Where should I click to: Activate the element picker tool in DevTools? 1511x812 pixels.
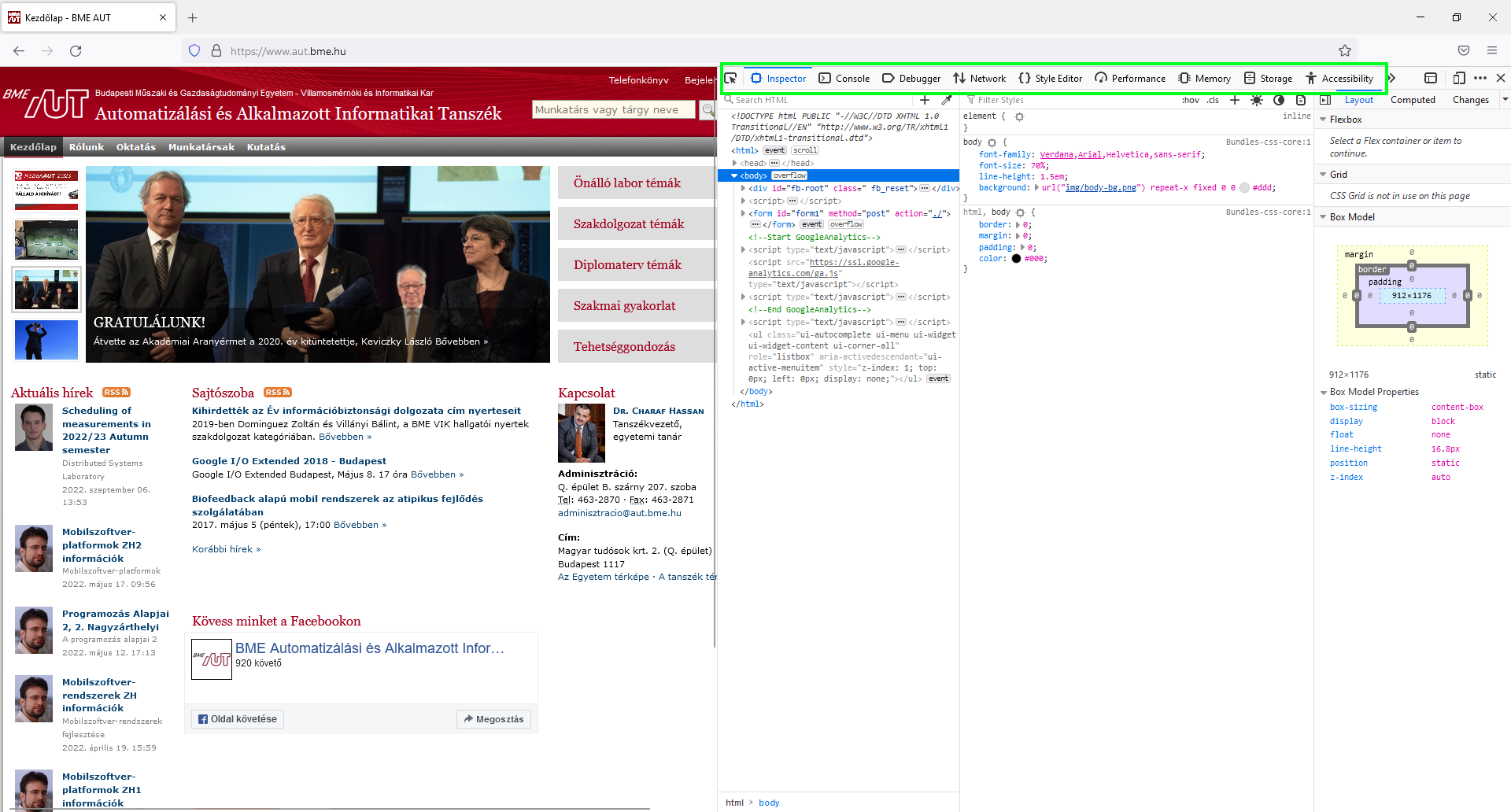pyautogui.click(x=730, y=78)
